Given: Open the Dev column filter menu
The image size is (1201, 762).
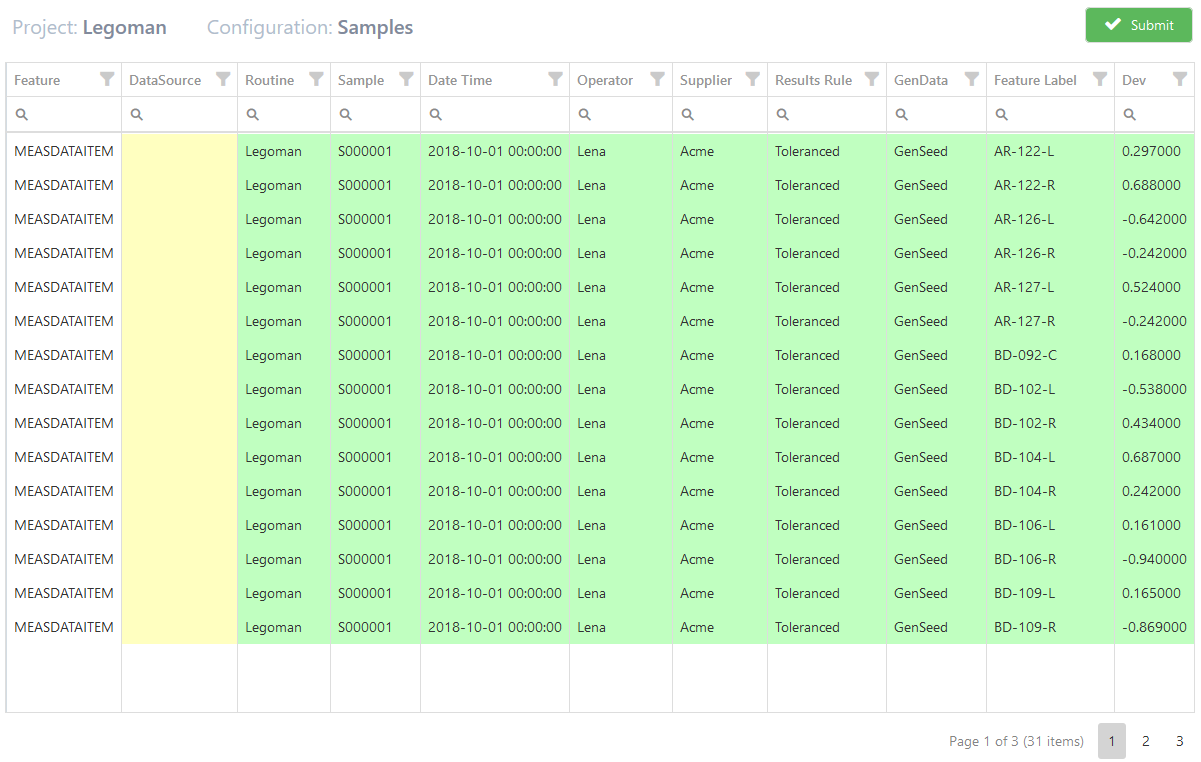Looking at the screenshot, I should point(1179,80).
